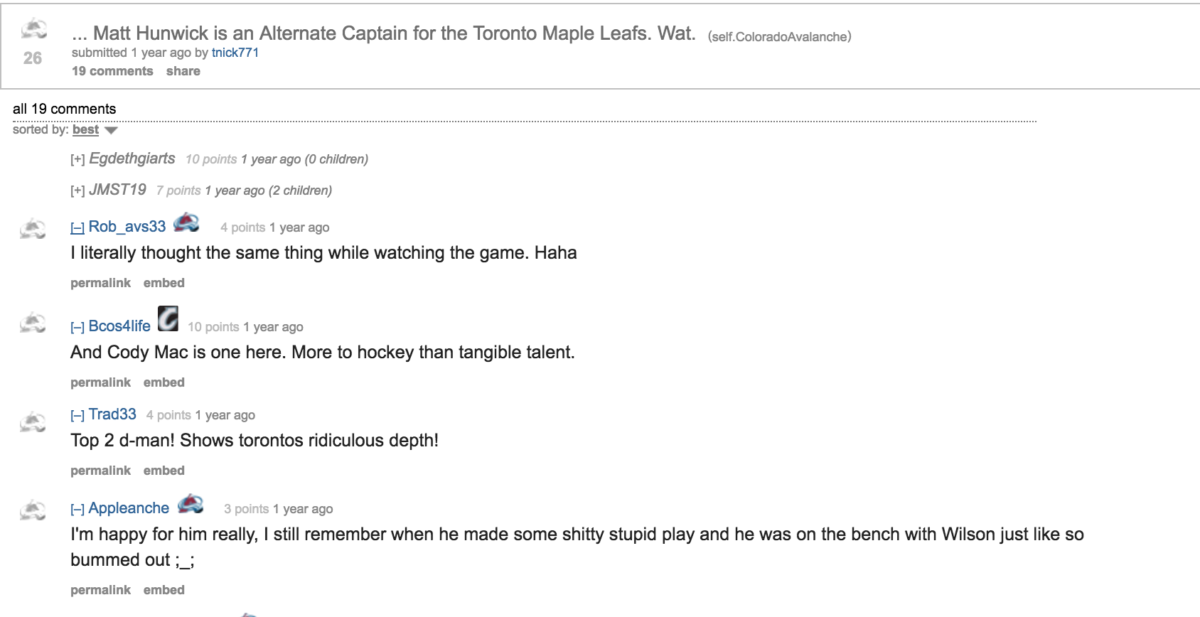Collapse the Trad33 comment
Viewport: 1200px width, 617px height.
tap(76, 416)
